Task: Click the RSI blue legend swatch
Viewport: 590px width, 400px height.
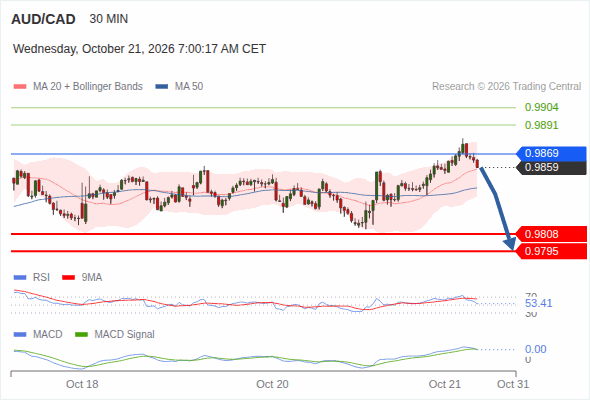Action: [20, 278]
